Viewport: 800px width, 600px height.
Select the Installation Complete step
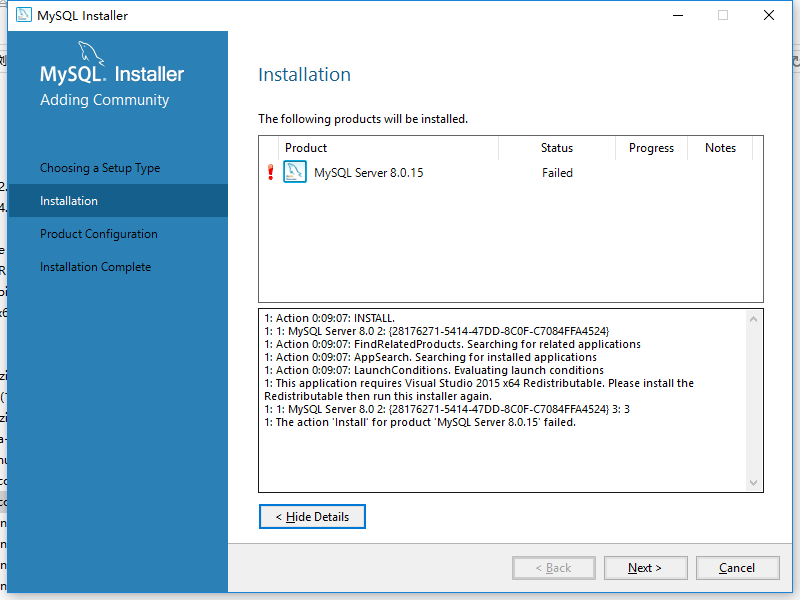click(x=95, y=266)
